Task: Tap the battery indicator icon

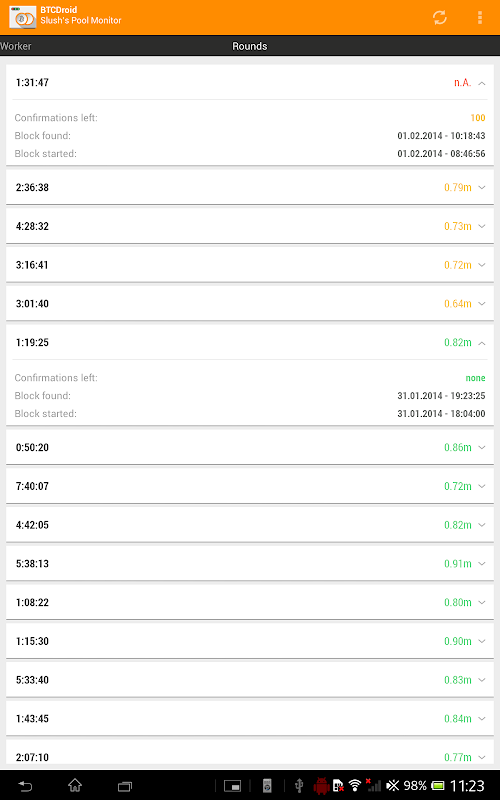Action: 438,786
